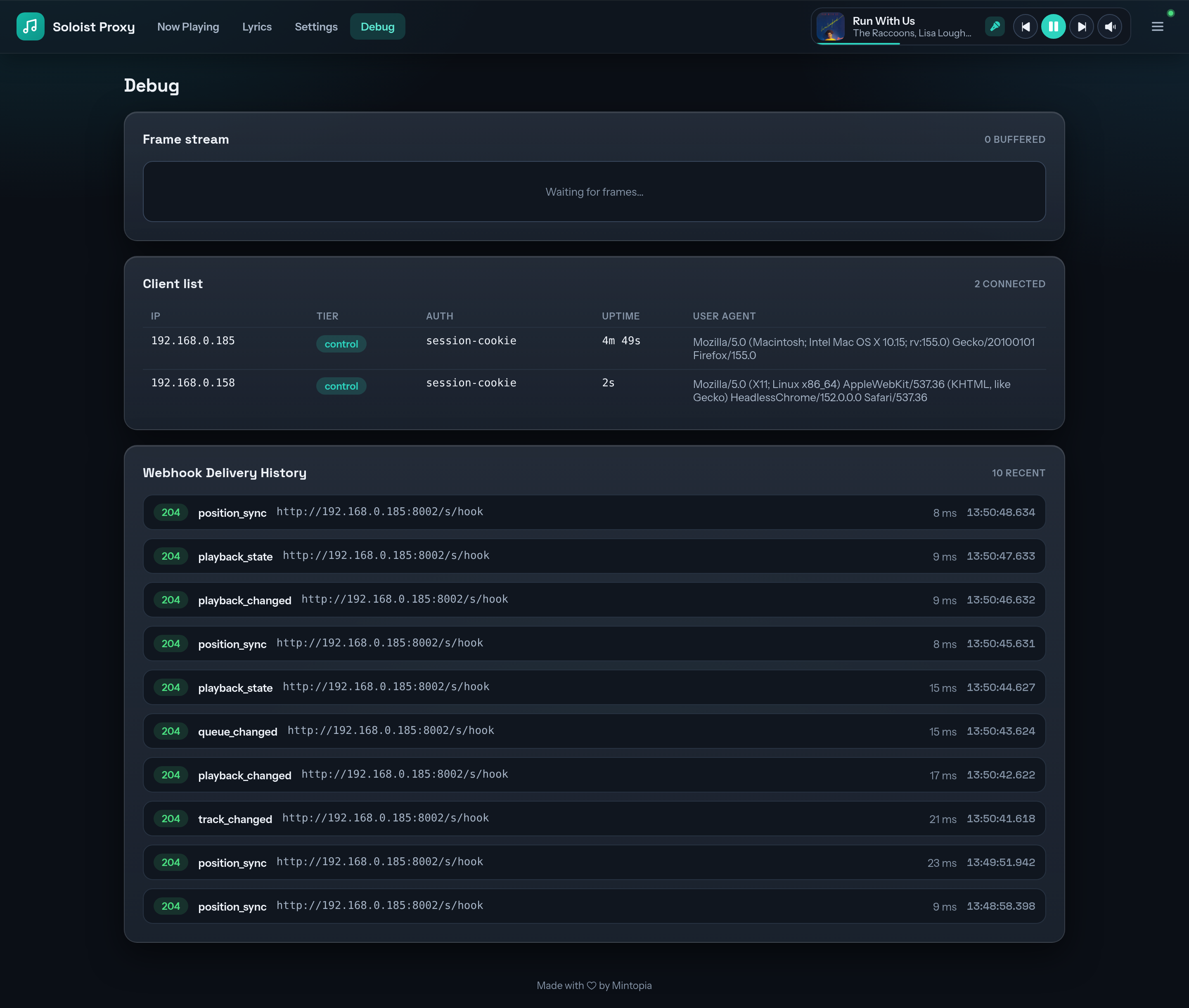Click the Firefox/155.0 user agent text
The width and height of the screenshot is (1189, 1008).
tap(864, 348)
